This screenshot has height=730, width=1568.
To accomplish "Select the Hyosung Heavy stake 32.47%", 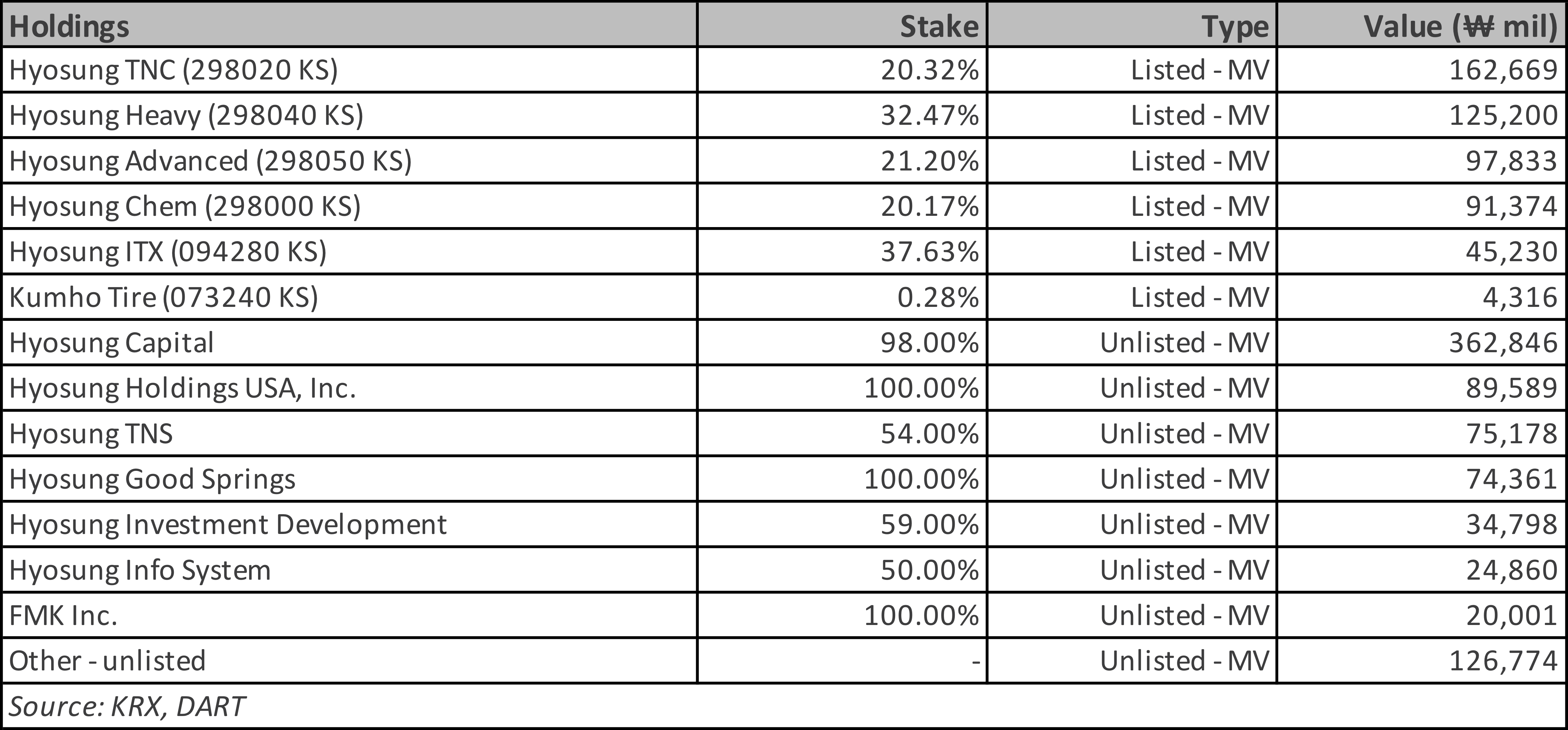I will tap(930, 116).
